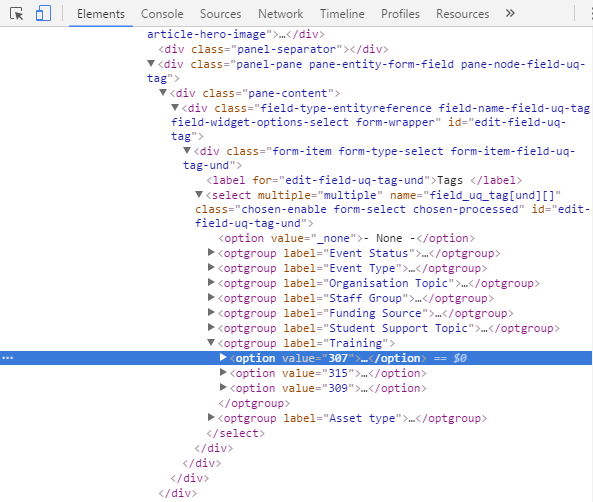Expand the Event Type optgroup
This screenshot has width=593, height=502.
click(x=211, y=267)
